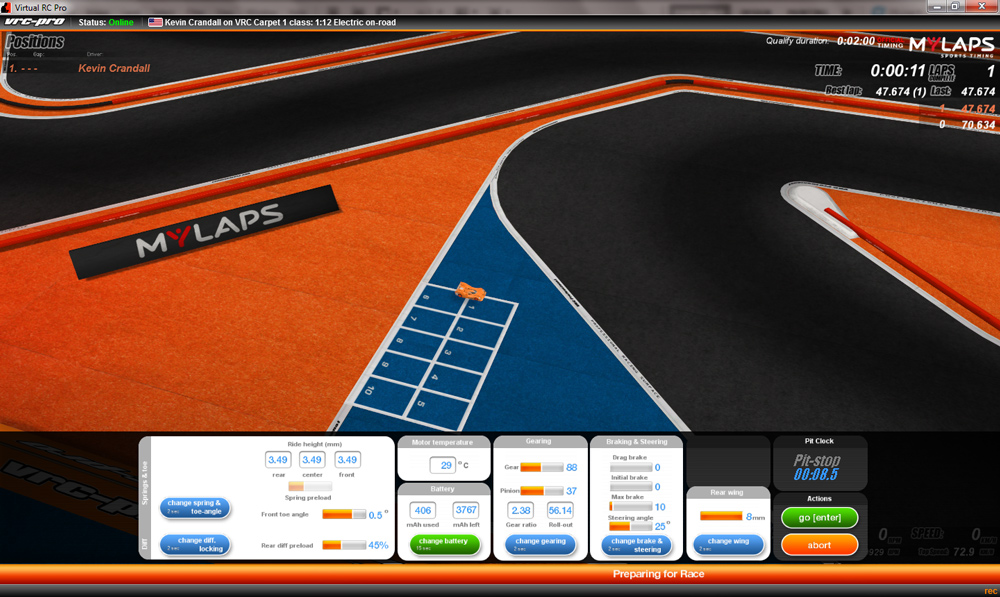This screenshot has width=1000, height=597.
Task: Click the TIME 0:00:11 readout
Action: point(869,70)
